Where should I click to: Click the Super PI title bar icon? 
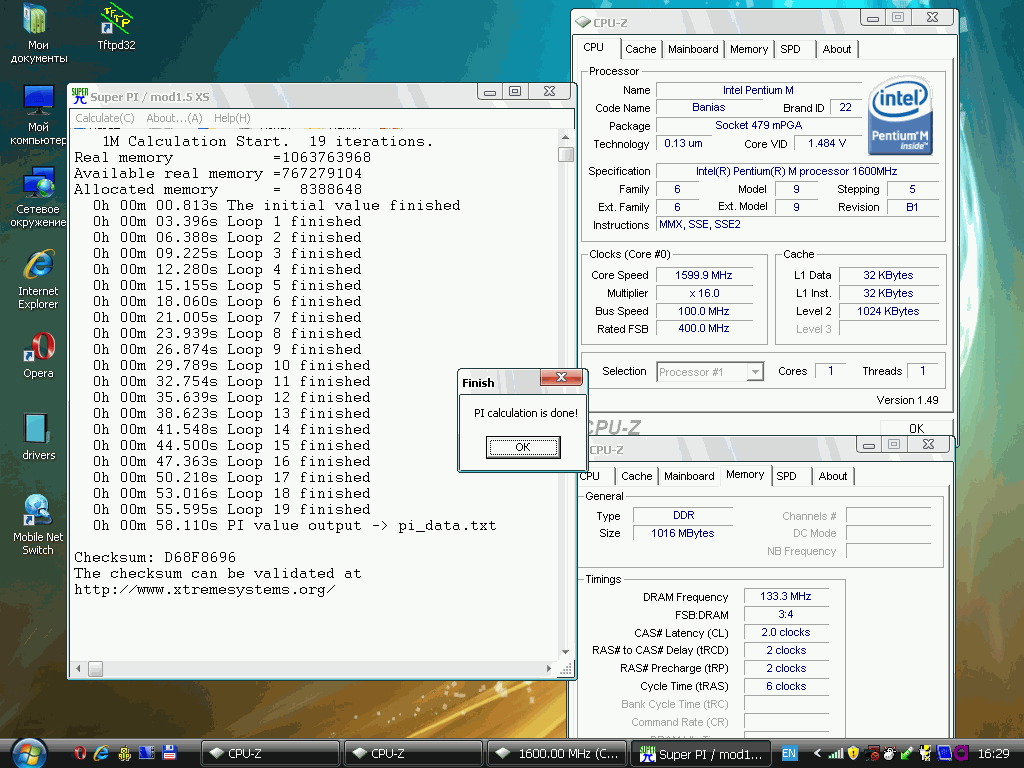tap(80, 96)
